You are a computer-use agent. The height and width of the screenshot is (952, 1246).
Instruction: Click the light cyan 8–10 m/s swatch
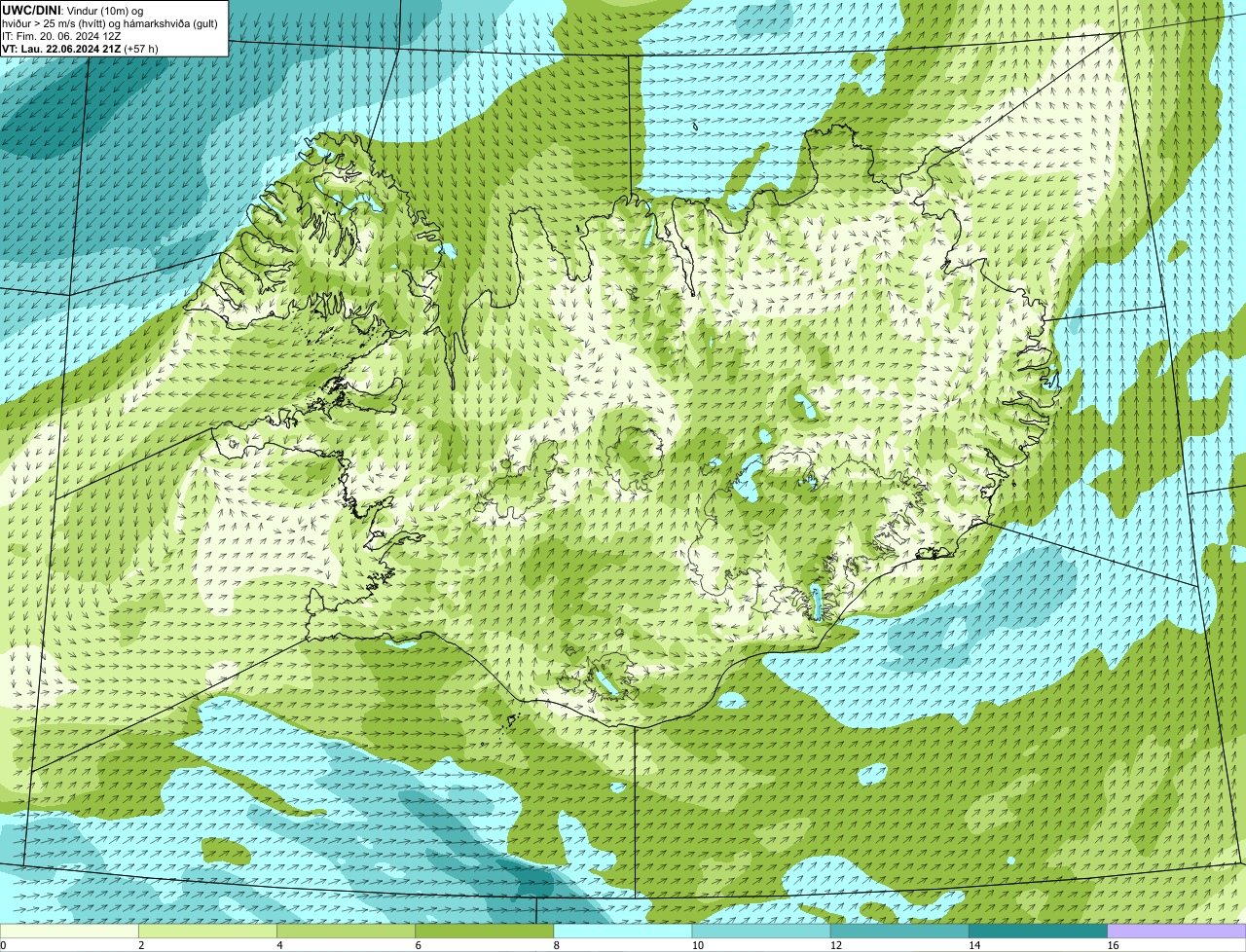623,932
